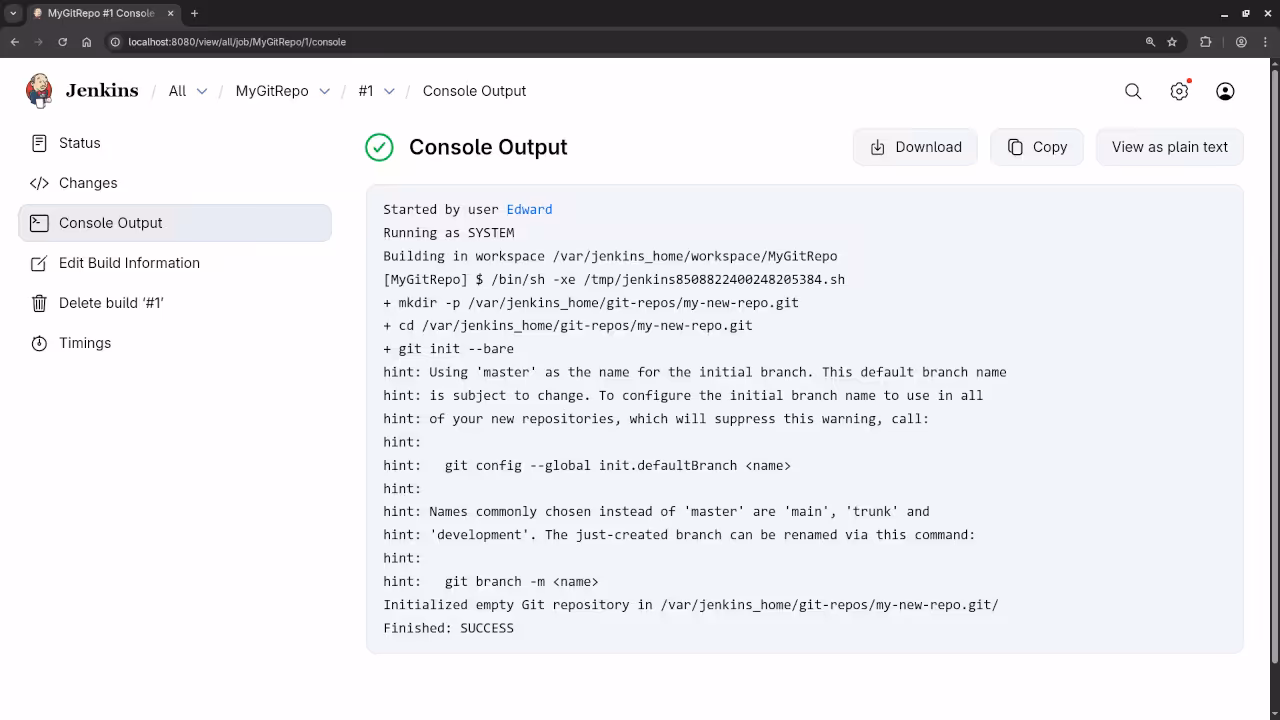The width and height of the screenshot is (1280, 720).
Task: Expand the All view dropdown chevron
Action: pos(202,91)
